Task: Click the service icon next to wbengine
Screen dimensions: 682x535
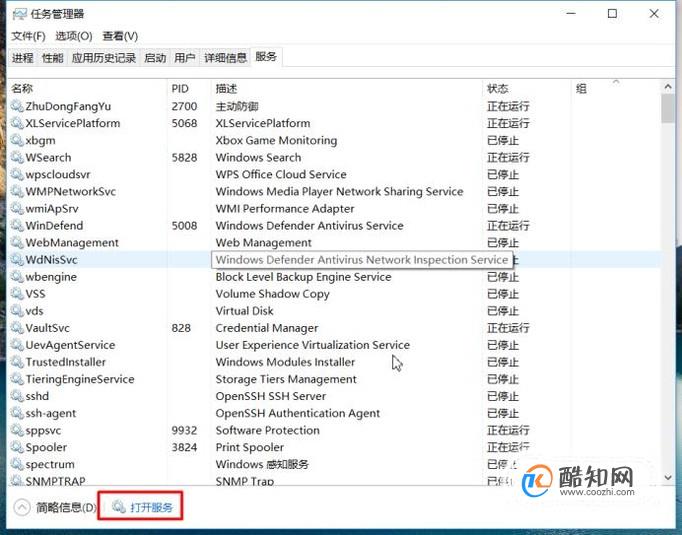Action: (x=17, y=276)
